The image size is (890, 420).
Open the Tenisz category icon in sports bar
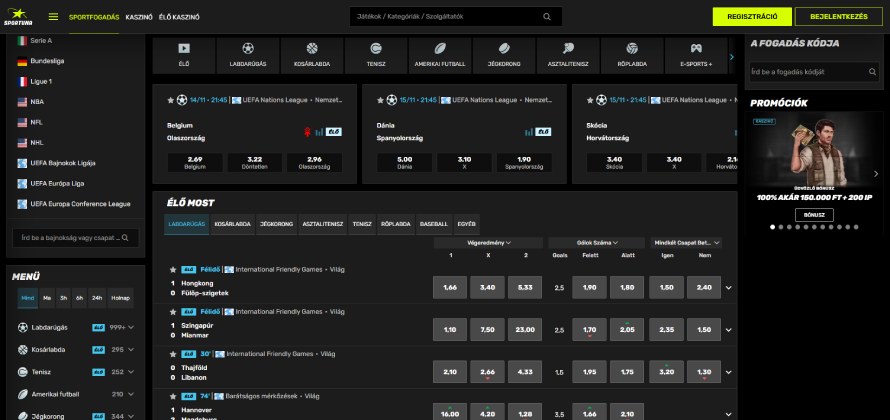tap(375, 49)
